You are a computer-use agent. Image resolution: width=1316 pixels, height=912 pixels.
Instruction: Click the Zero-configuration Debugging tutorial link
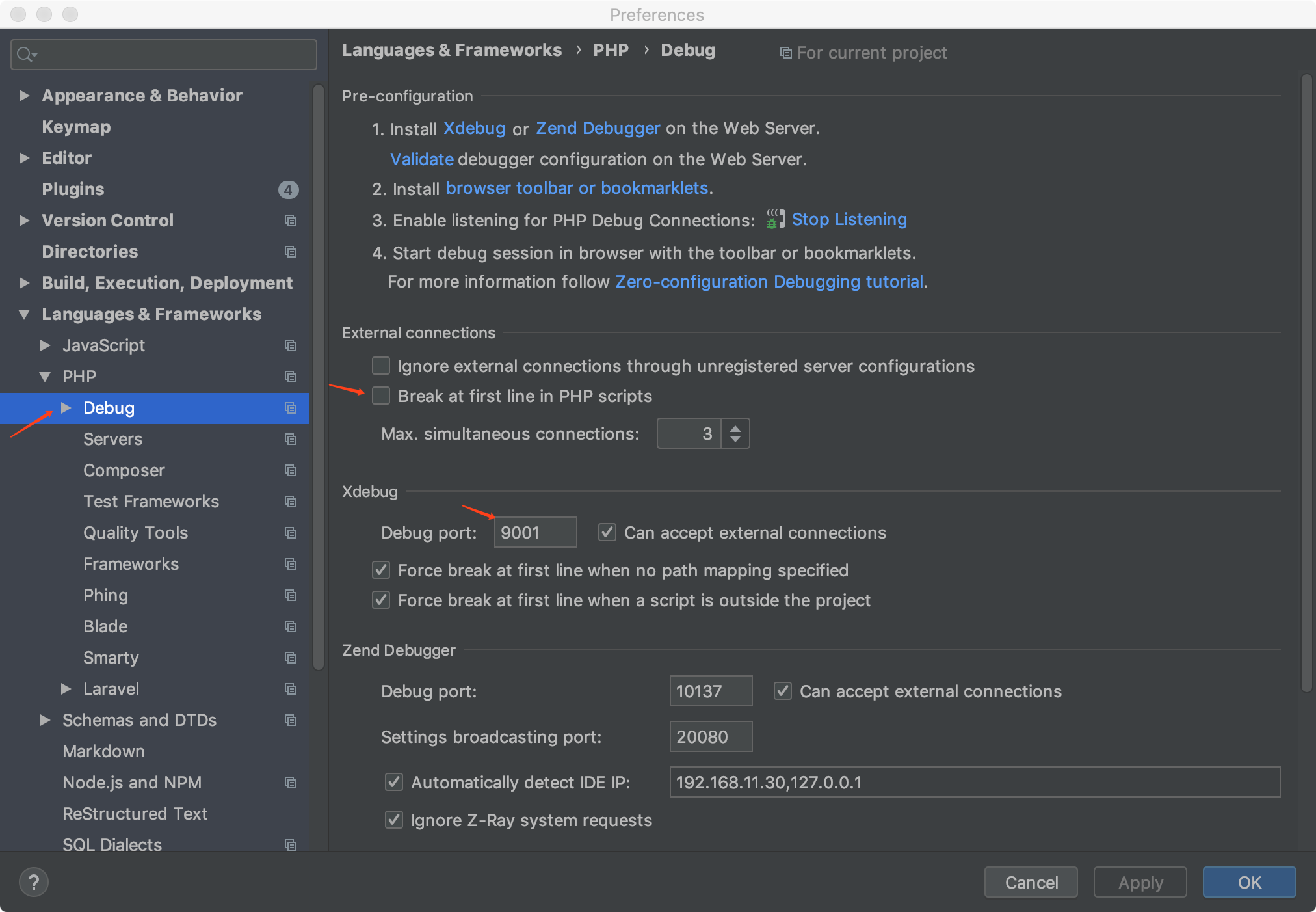tap(769, 282)
